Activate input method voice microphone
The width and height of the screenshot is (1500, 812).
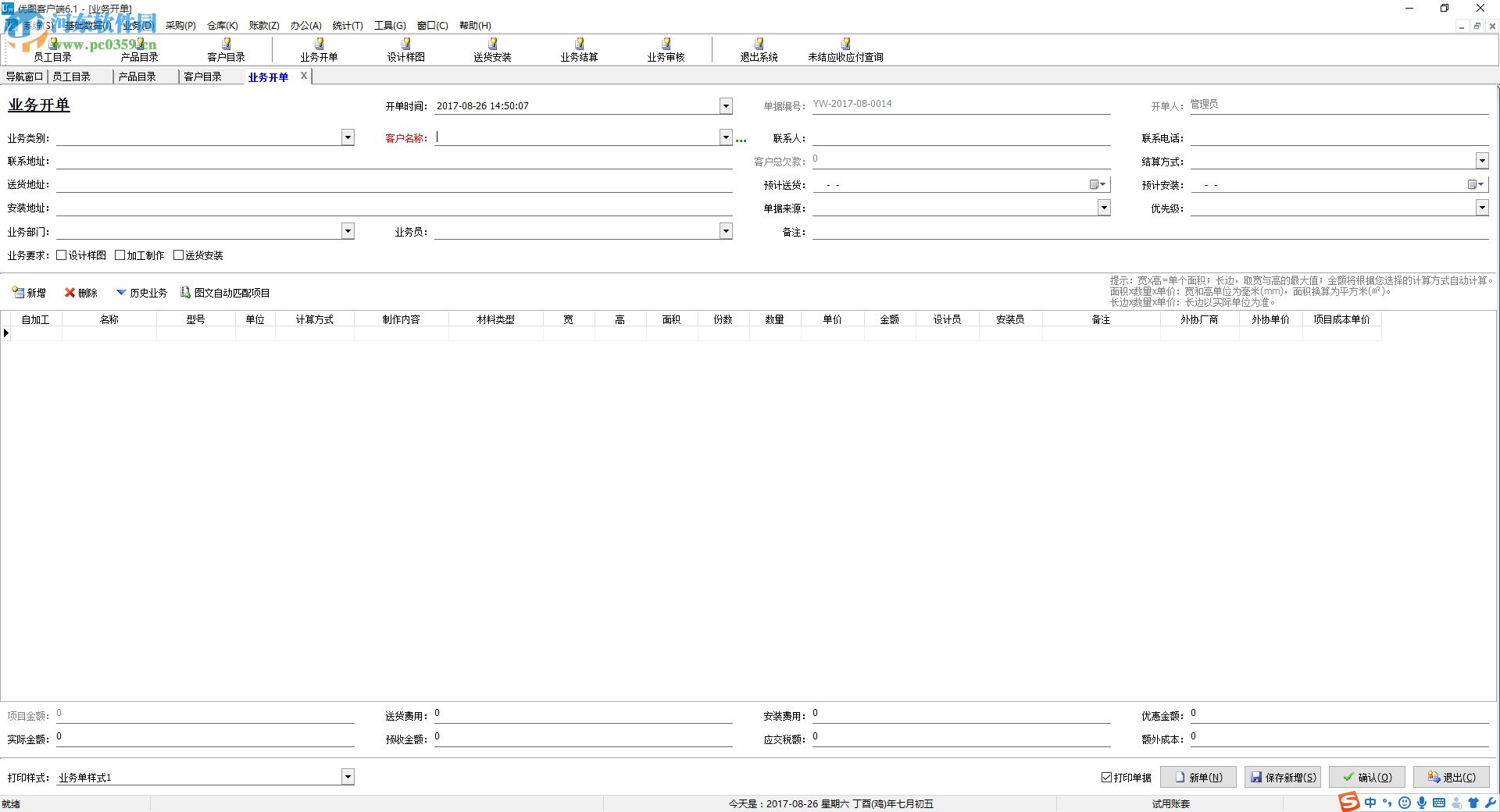(x=1422, y=803)
